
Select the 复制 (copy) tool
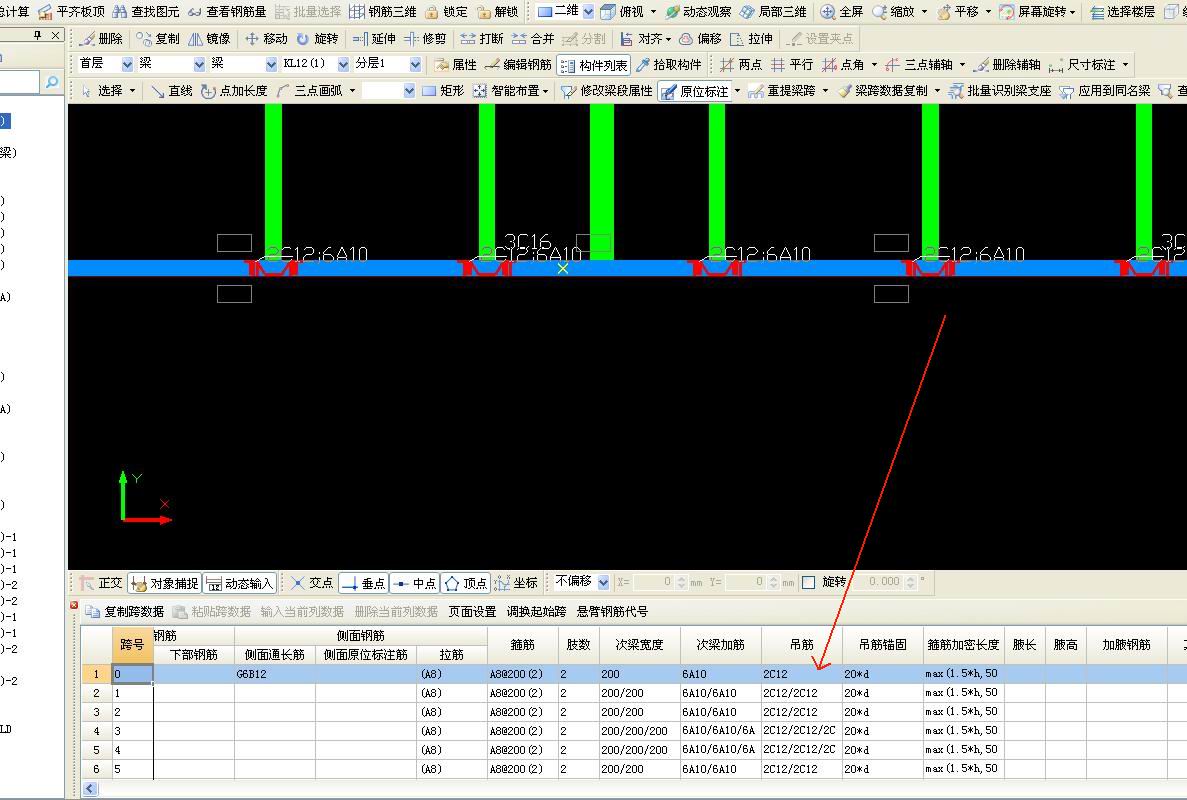tap(158, 39)
